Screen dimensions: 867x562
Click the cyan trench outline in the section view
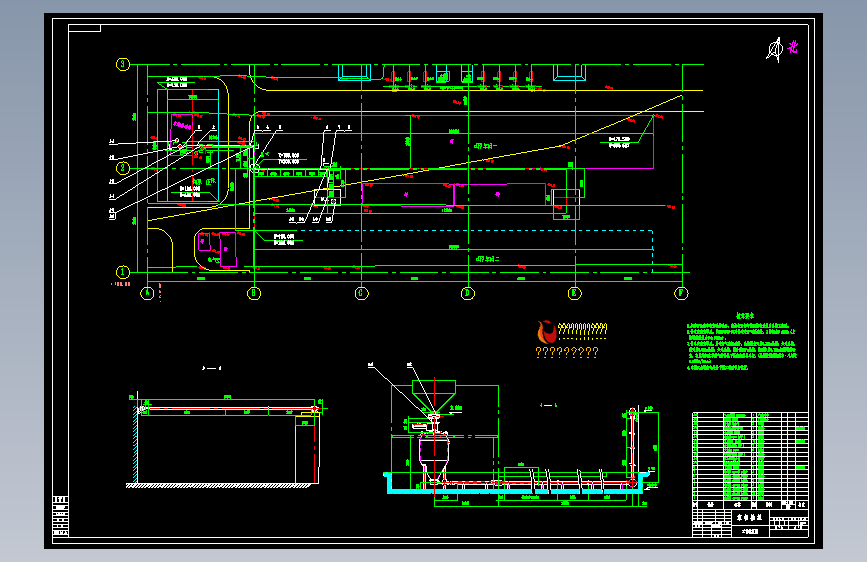(518, 483)
